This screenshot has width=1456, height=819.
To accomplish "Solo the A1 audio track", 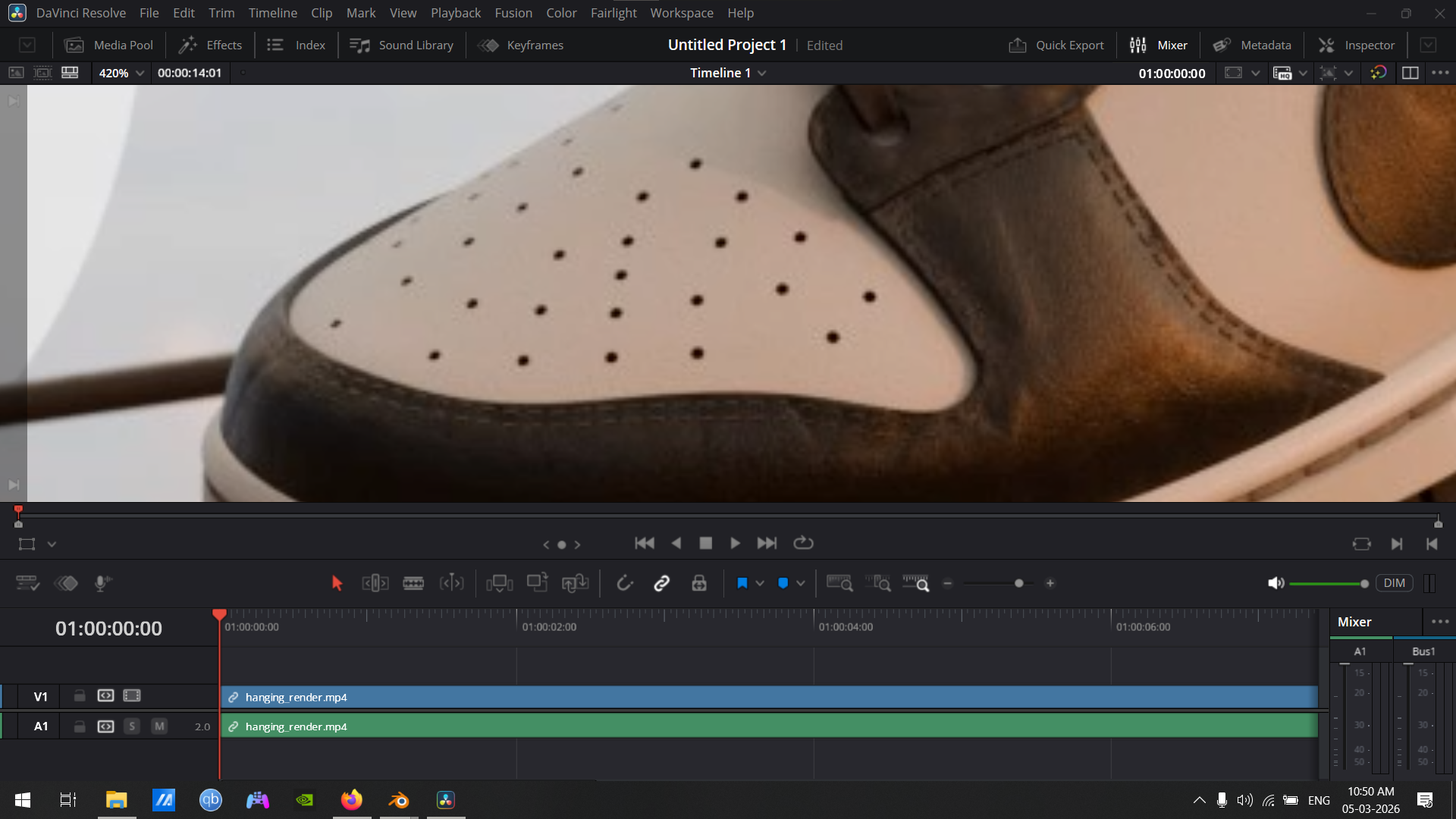I will click(132, 726).
